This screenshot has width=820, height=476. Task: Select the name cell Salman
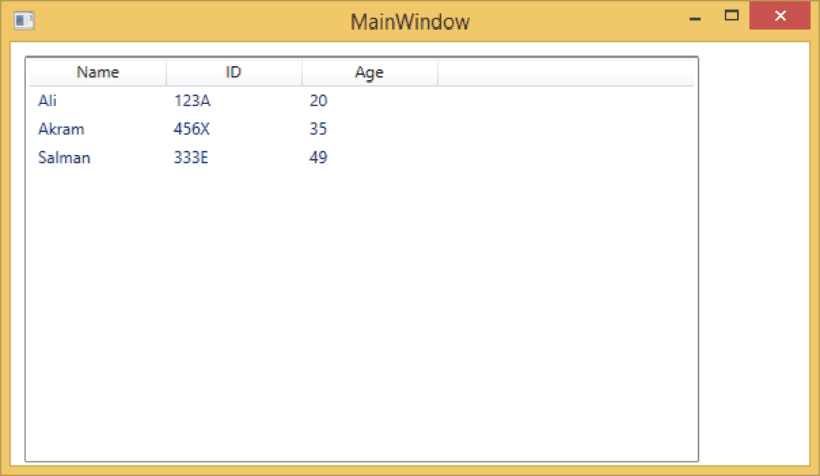click(x=64, y=157)
